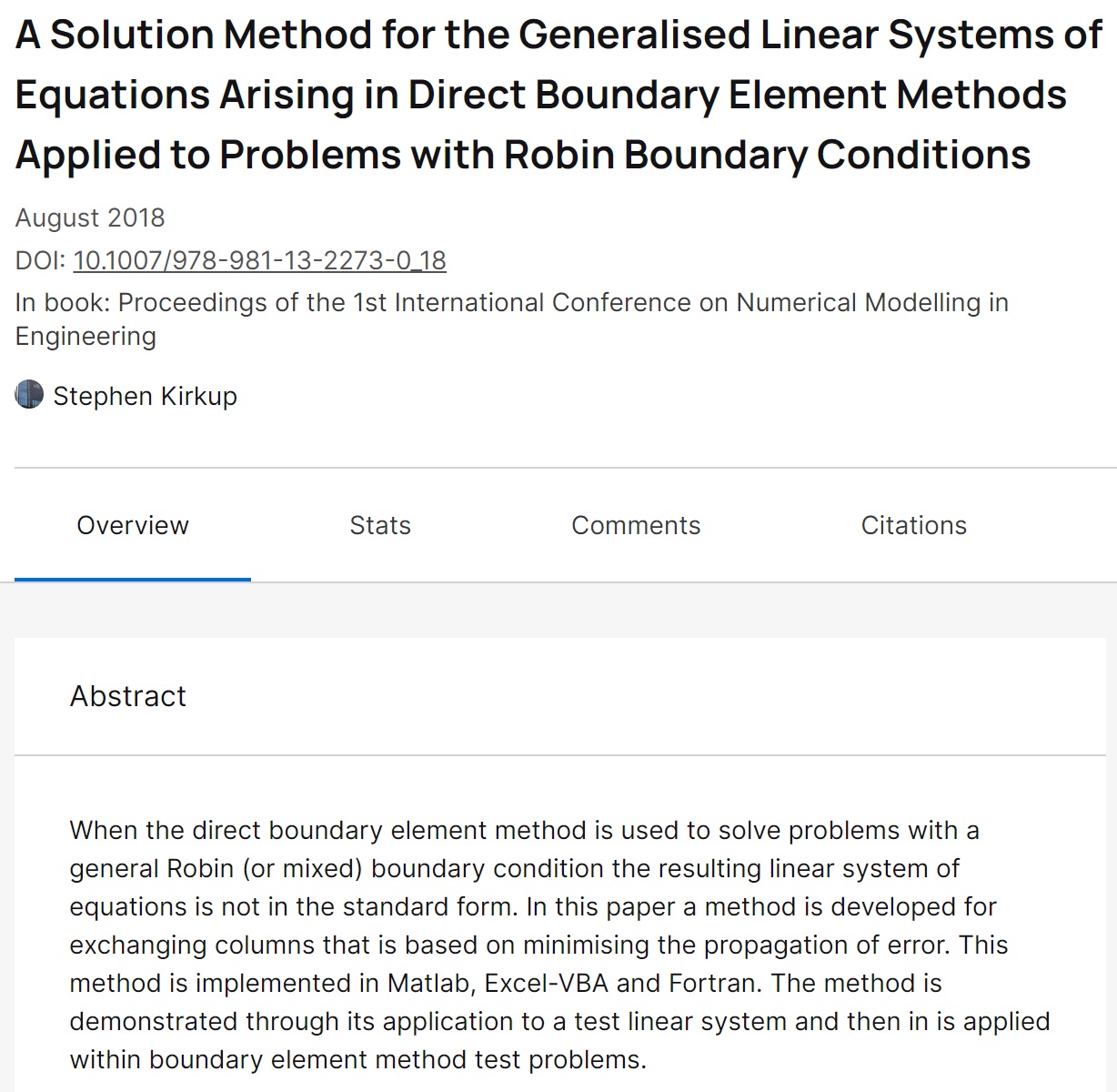The width and height of the screenshot is (1117, 1092).
Task: Select the Overview tab
Action: click(x=133, y=525)
